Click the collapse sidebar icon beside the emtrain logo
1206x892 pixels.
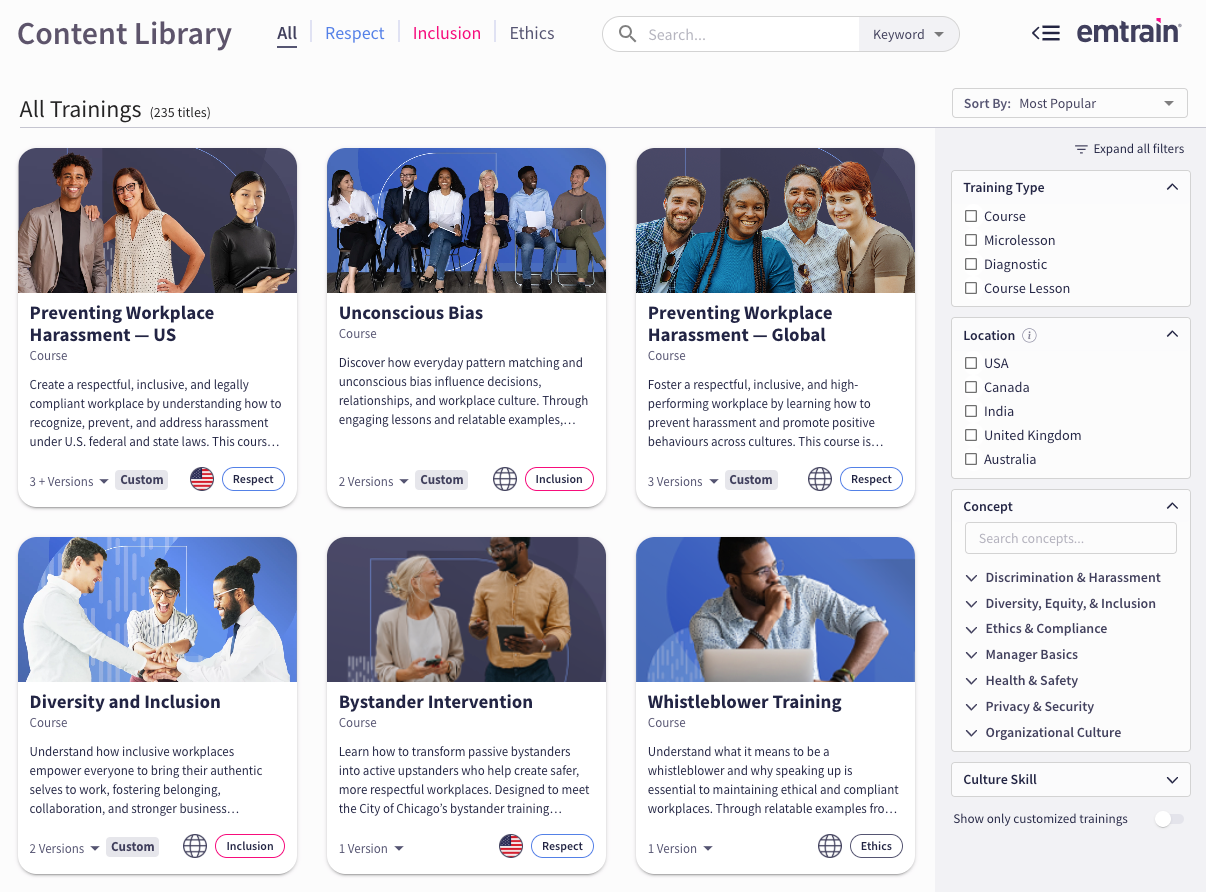1045,32
